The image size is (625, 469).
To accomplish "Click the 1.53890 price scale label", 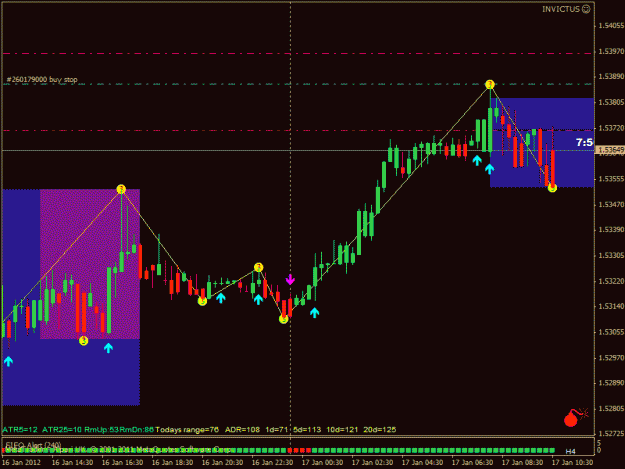I will coord(611,77).
